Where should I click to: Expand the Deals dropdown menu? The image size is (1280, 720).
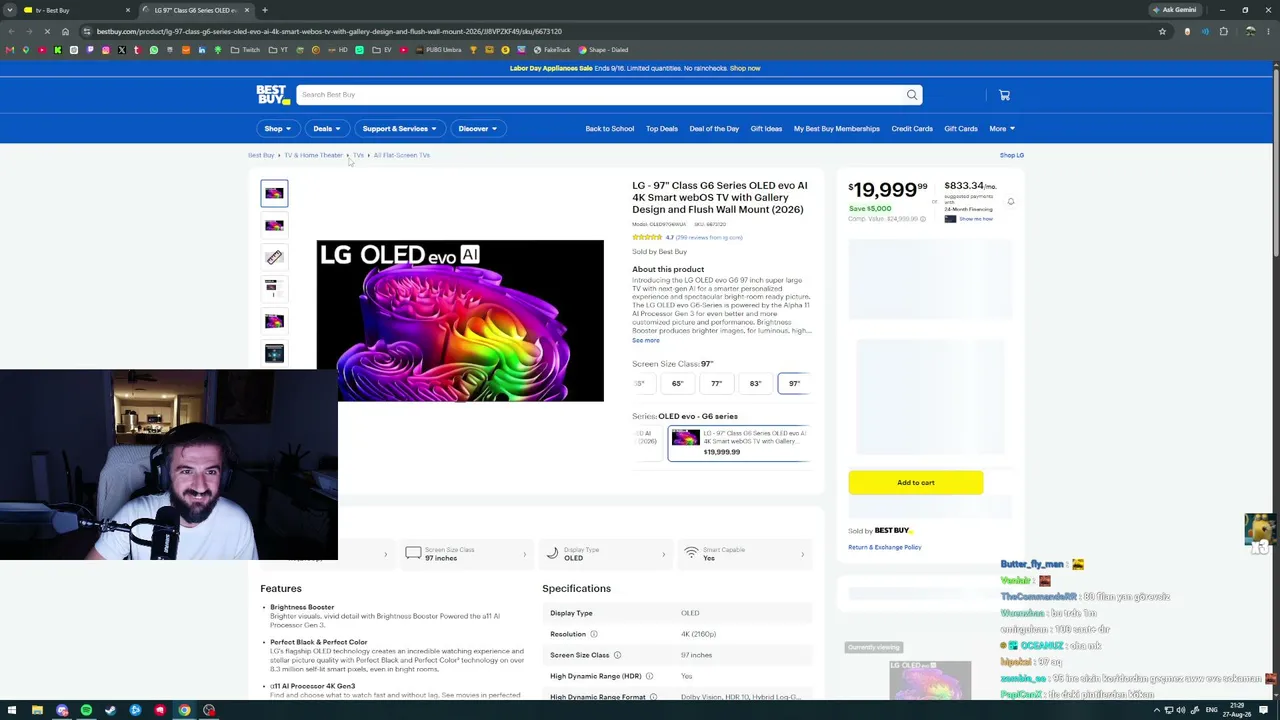[x=326, y=129]
